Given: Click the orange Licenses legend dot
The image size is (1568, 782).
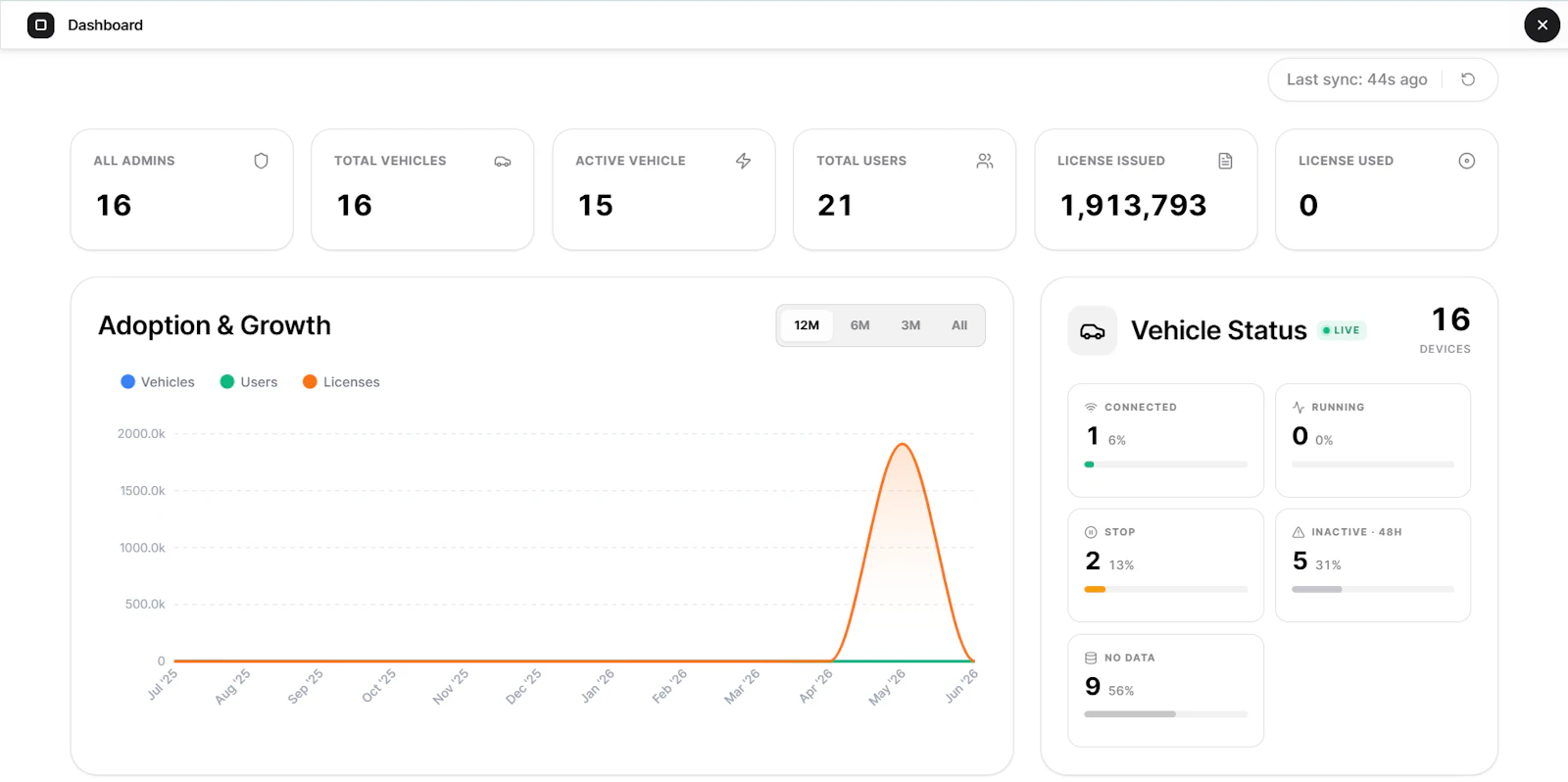Looking at the screenshot, I should [310, 382].
